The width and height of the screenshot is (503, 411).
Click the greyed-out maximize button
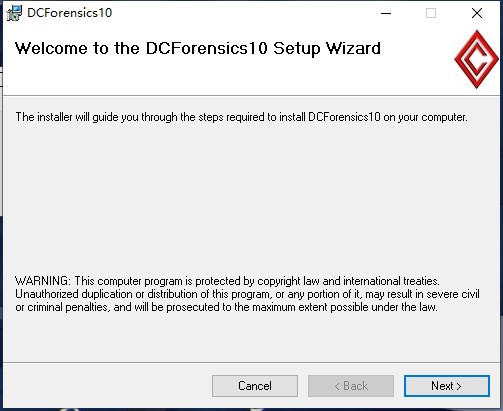(x=431, y=13)
